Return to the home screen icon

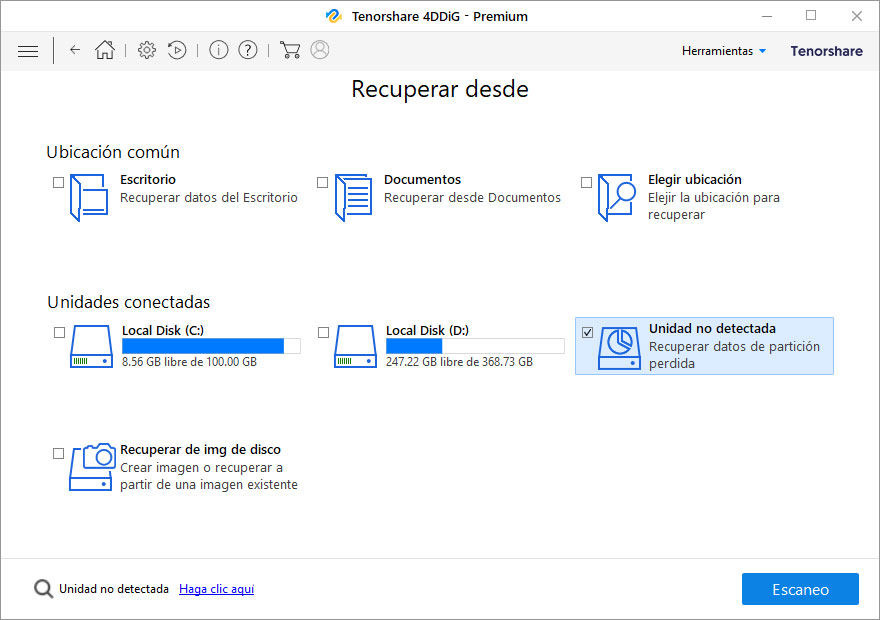[x=105, y=50]
